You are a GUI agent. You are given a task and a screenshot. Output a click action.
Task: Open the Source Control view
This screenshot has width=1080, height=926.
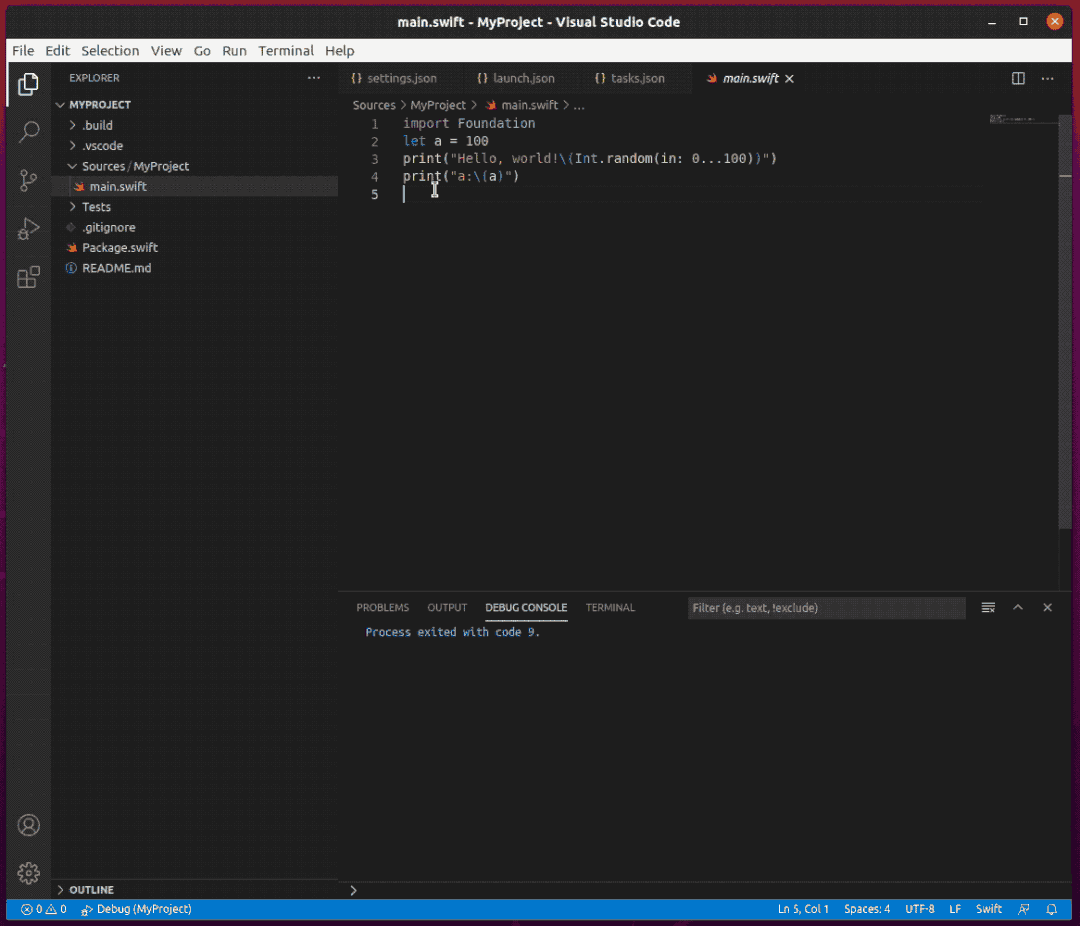[28, 181]
